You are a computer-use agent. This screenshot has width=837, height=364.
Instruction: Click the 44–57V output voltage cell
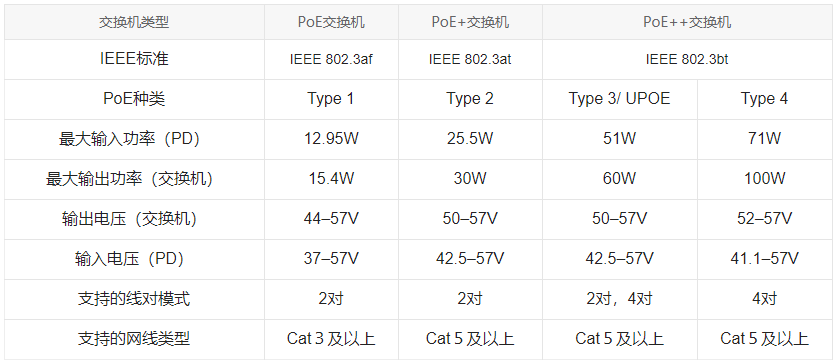(331, 219)
